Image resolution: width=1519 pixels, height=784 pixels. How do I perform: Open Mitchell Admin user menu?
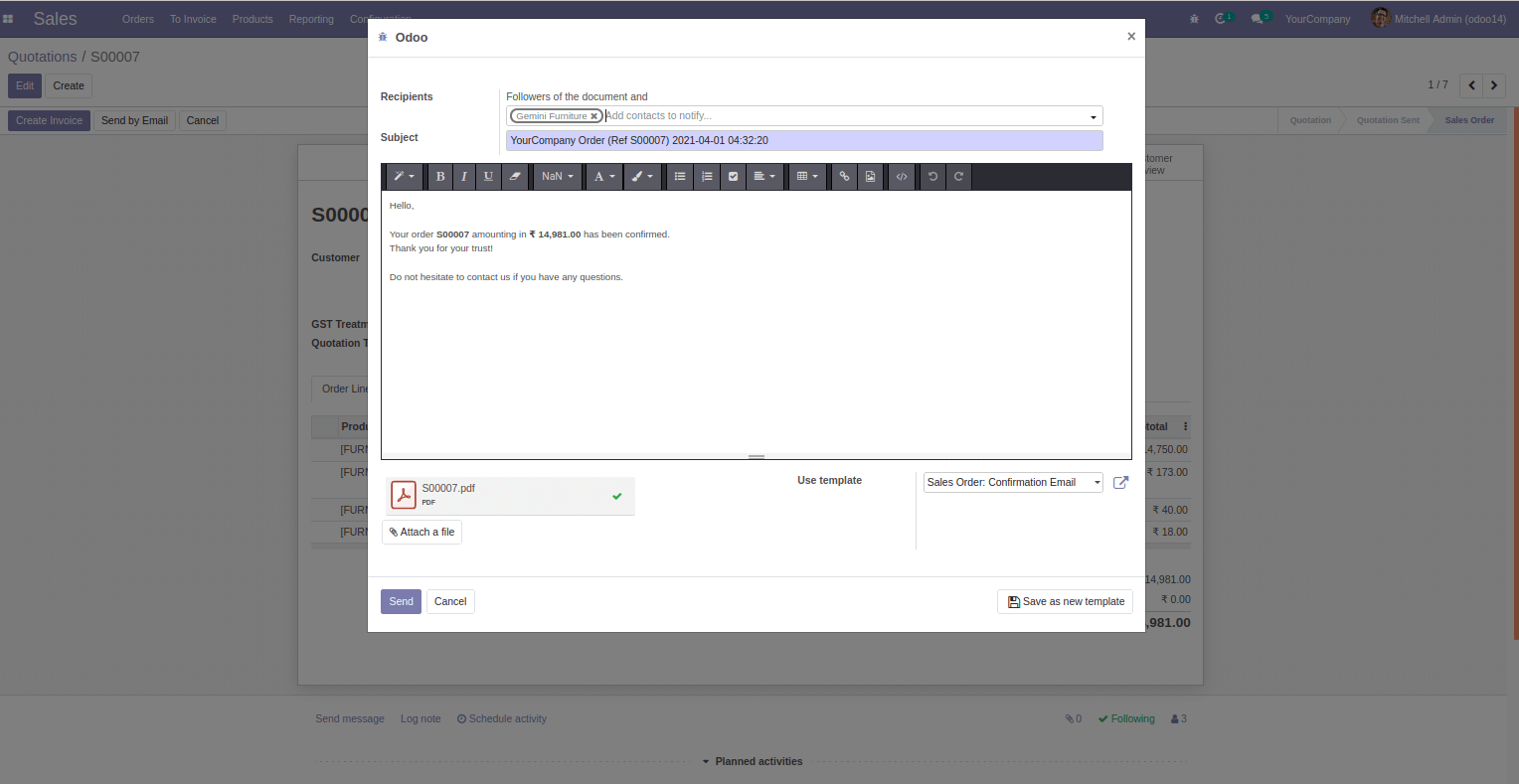point(1438,19)
